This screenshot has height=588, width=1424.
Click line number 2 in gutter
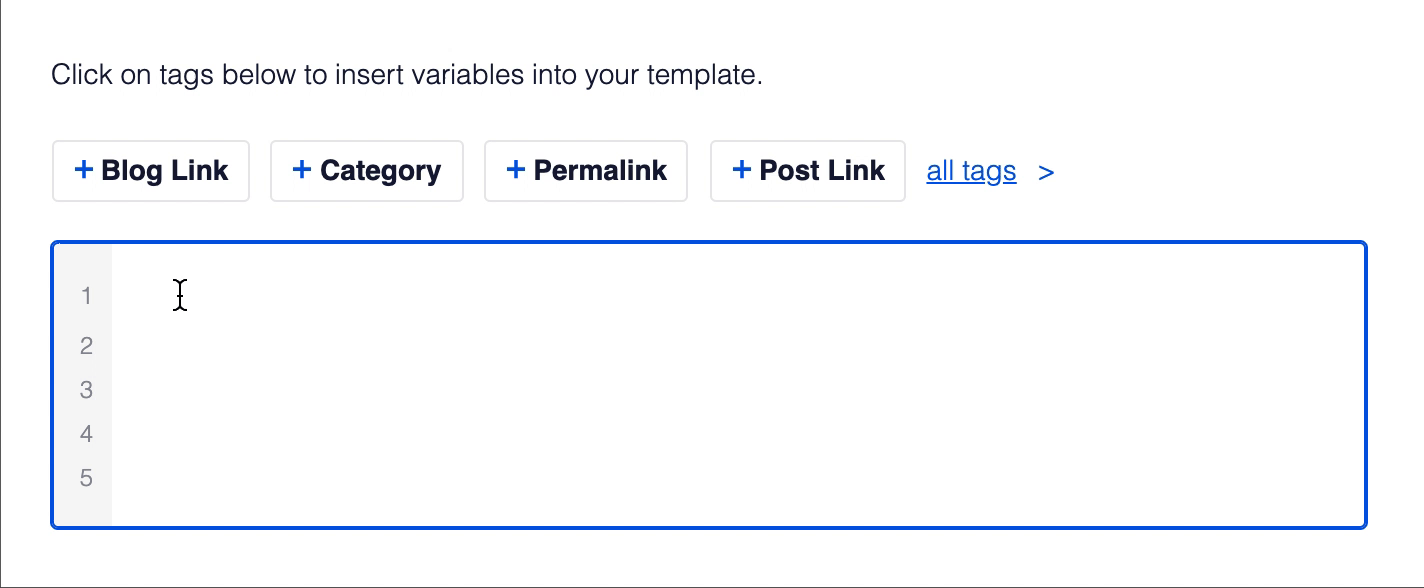pos(86,346)
